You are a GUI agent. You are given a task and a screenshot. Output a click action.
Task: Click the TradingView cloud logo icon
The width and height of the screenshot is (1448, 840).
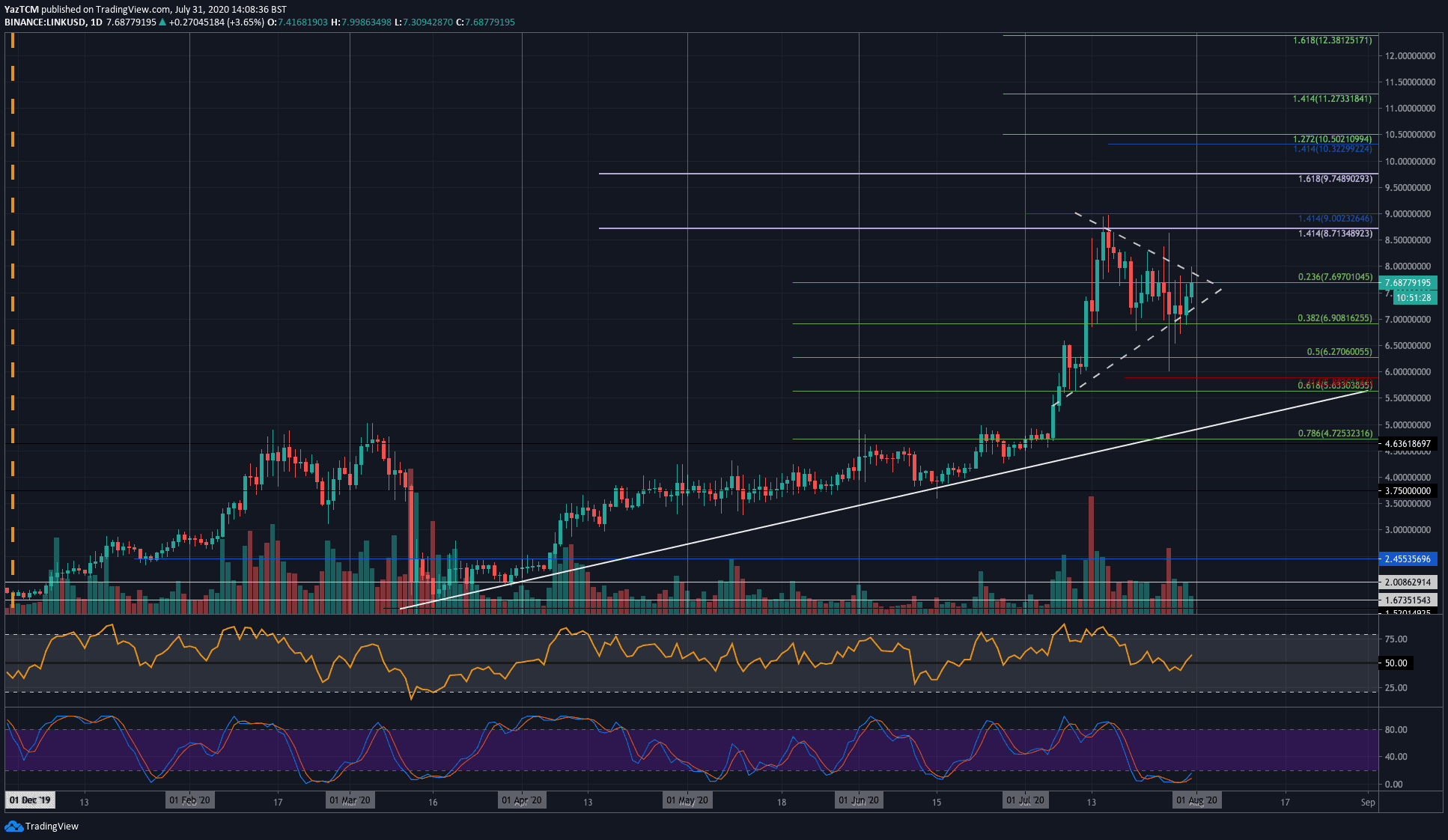[13, 826]
